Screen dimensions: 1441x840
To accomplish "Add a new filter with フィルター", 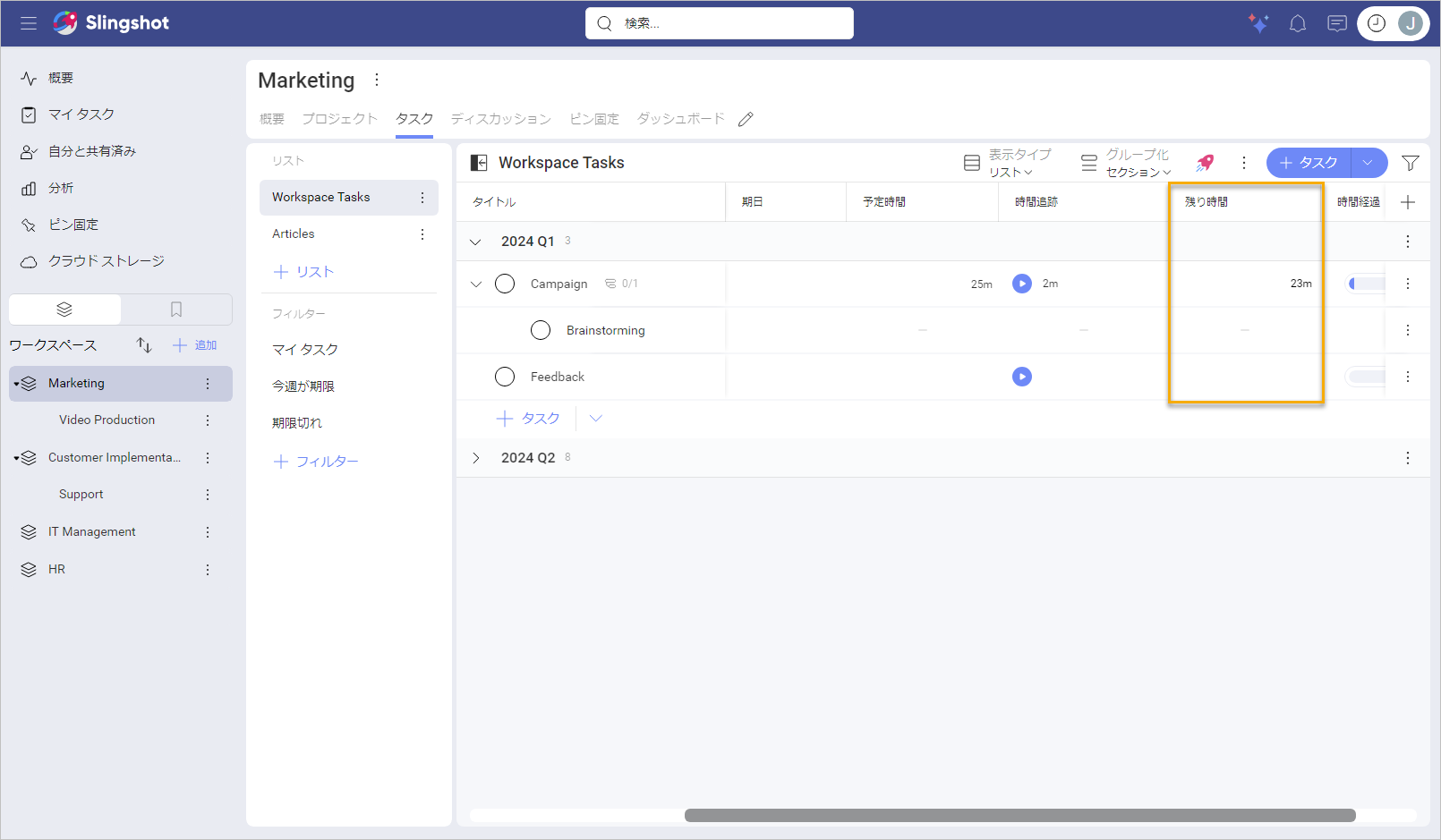I will coord(316,462).
